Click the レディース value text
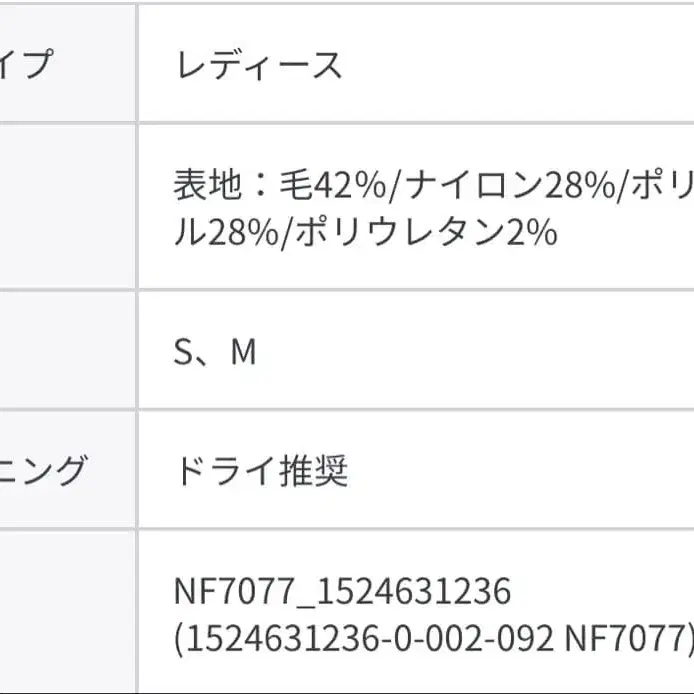694x694 pixels. click(259, 66)
